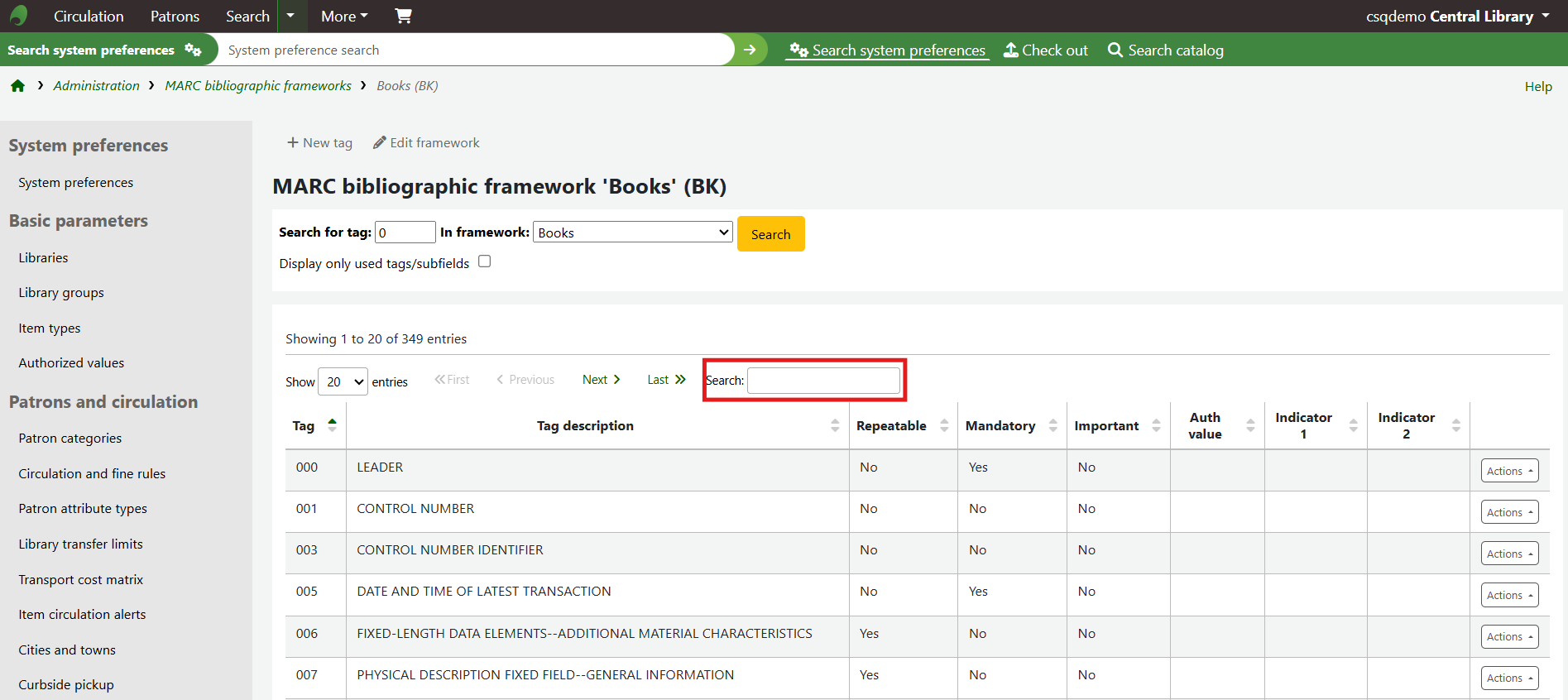
Task: Click the home breadcrumb icon
Action: click(17, 86)
